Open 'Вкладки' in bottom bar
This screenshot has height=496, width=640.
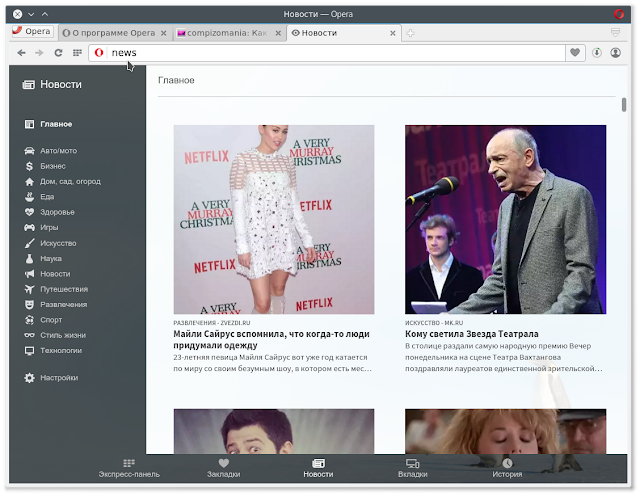[x=413, y=469]
